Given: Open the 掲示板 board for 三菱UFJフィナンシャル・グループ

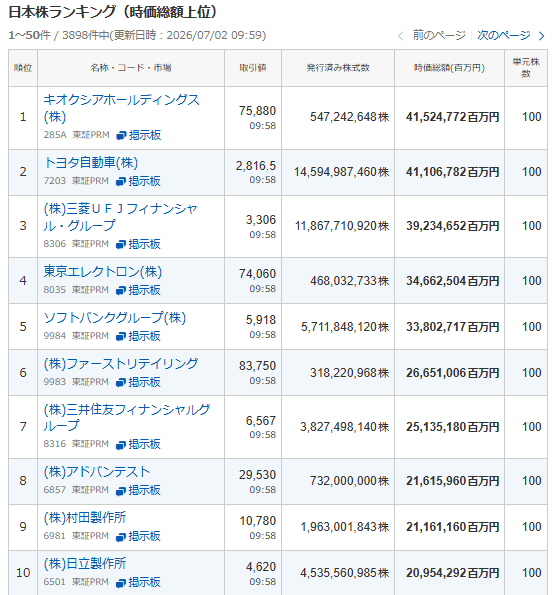Looking at the screenshot, I should click(138, 244).
